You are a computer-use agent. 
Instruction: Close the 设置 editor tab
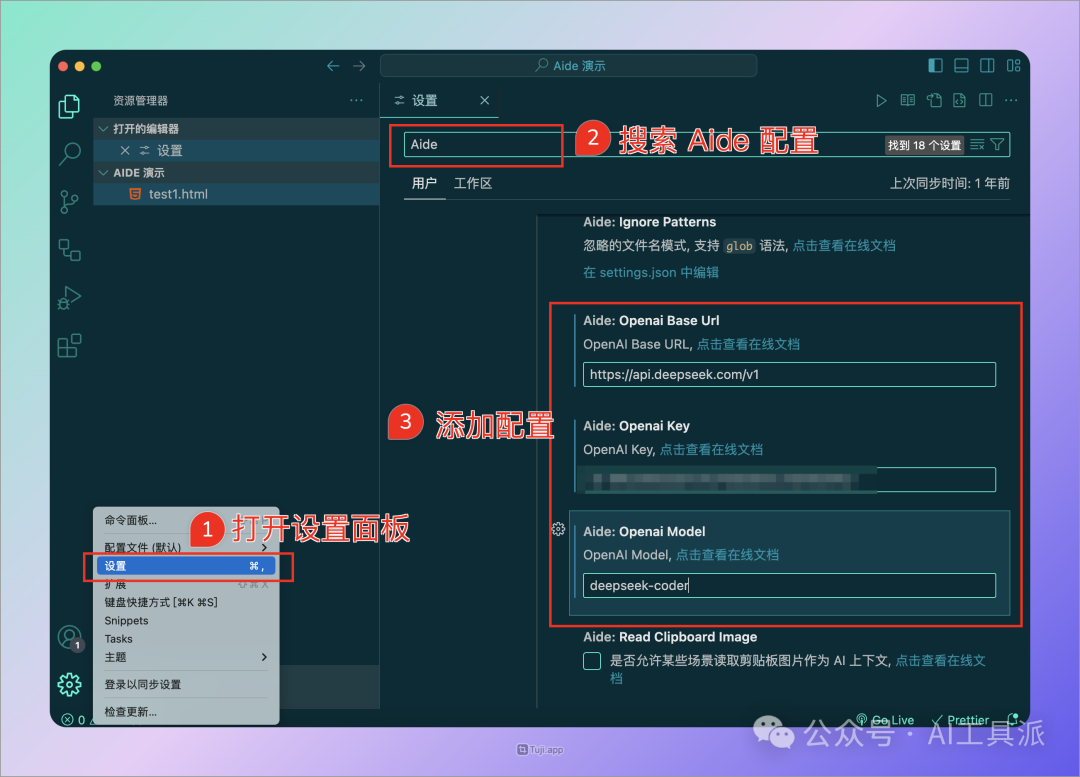tap(485, 101)
